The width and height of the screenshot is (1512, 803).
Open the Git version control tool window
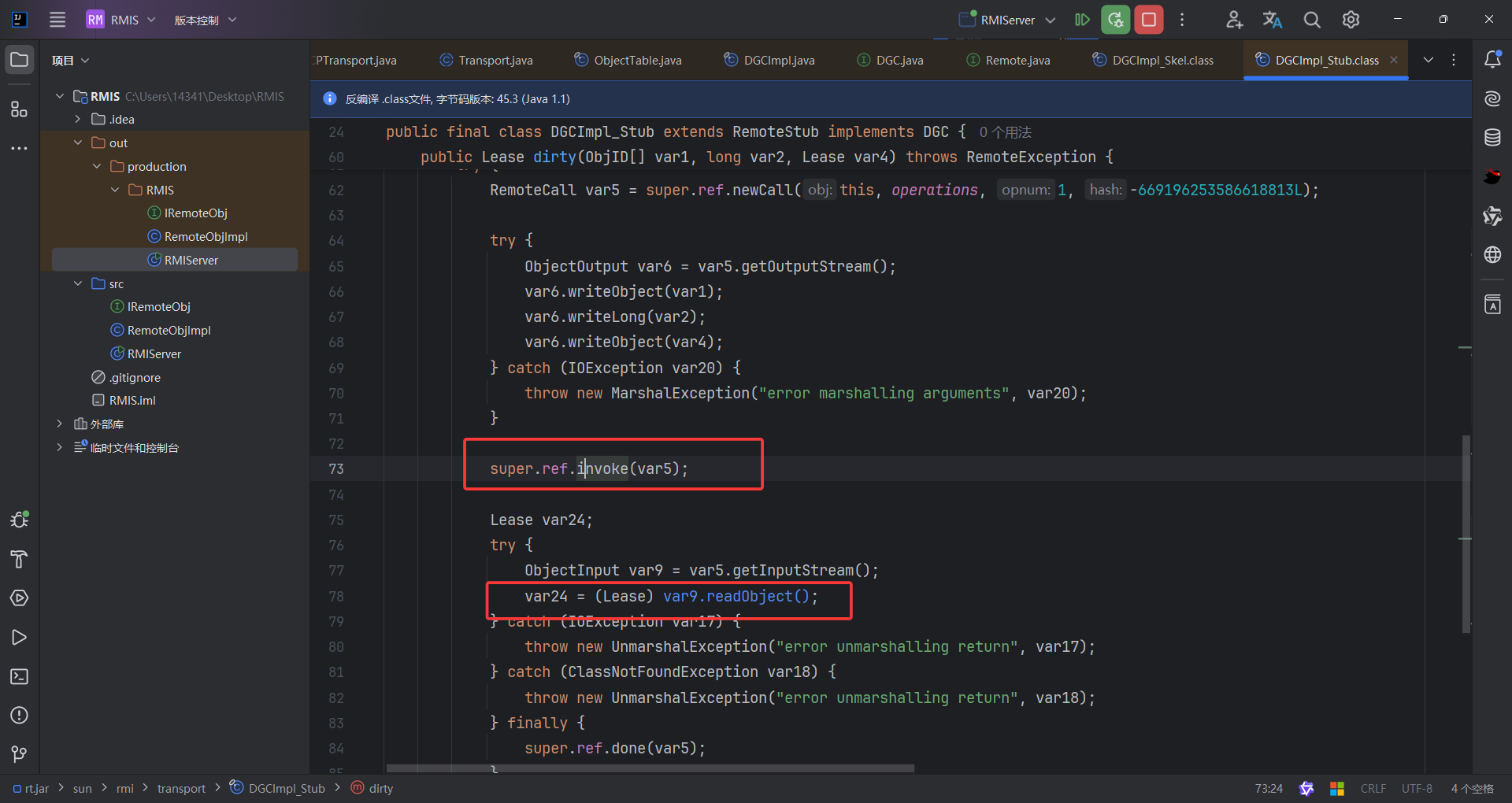pyautogui.click(x=20, y=754)
